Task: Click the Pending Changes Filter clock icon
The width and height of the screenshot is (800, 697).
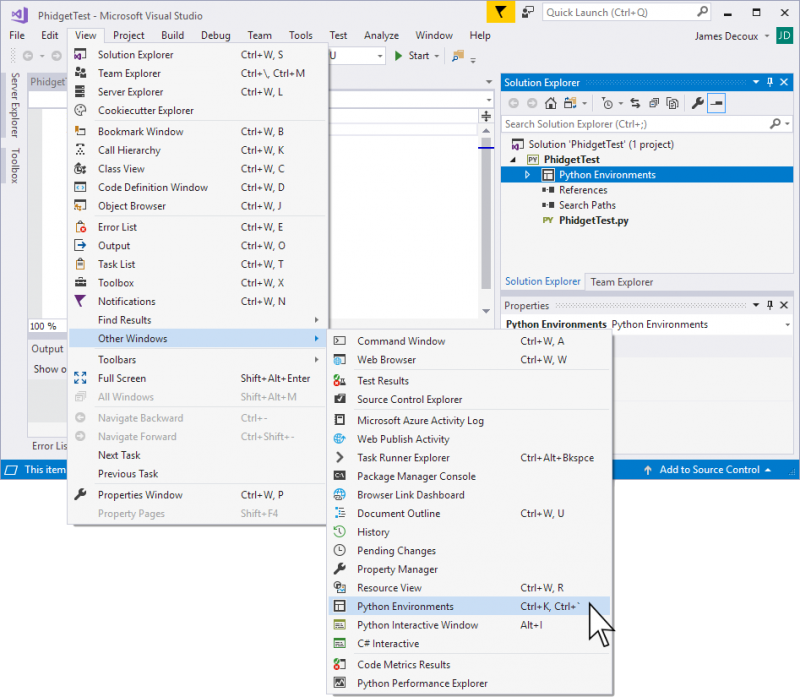Action: (607, 103)
